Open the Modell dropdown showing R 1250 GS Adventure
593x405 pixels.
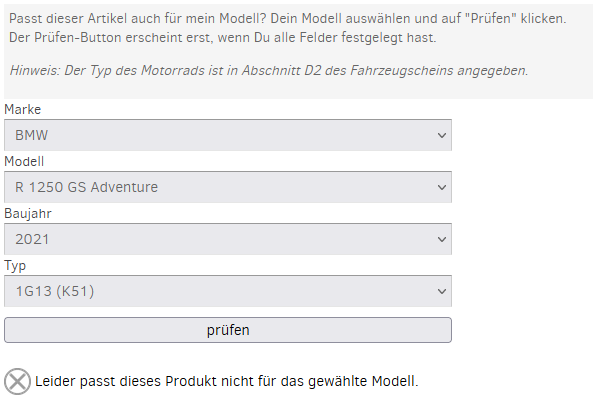228,187
